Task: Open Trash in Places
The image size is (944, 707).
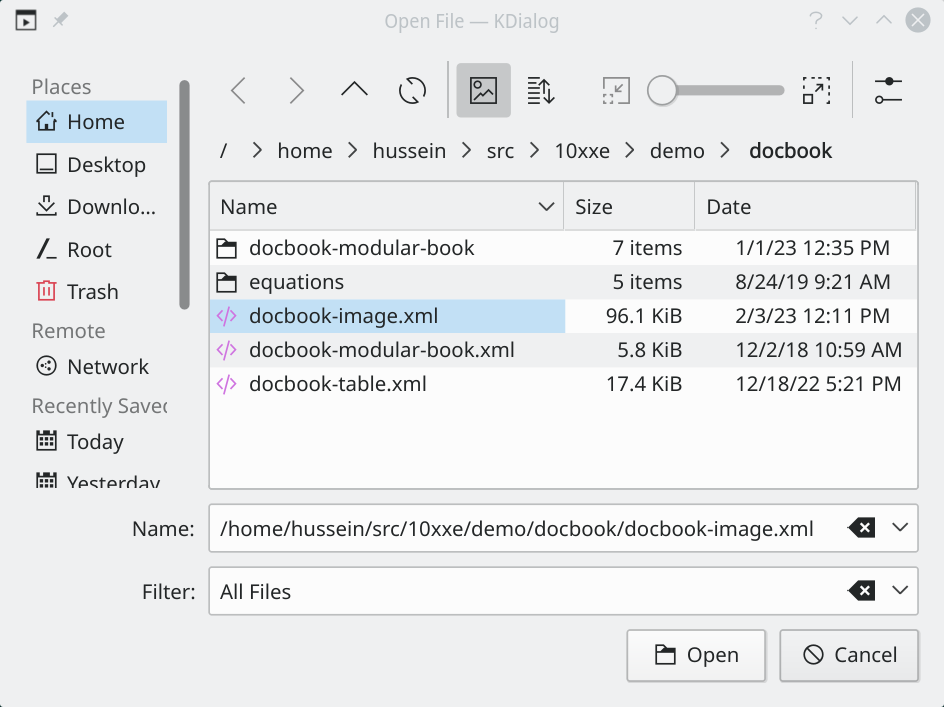Action: [96, 291]
